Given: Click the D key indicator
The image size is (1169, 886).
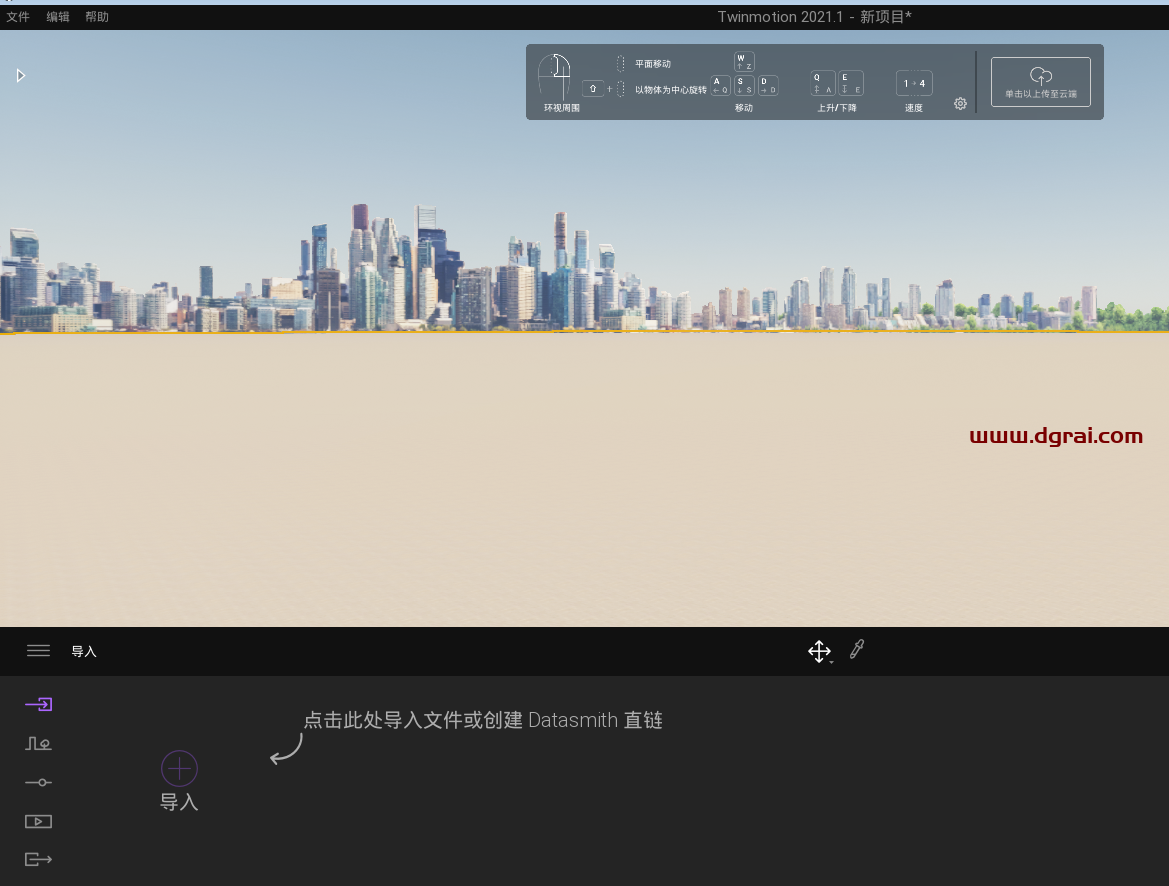Looking at the screenshot, I should (768, 85).
